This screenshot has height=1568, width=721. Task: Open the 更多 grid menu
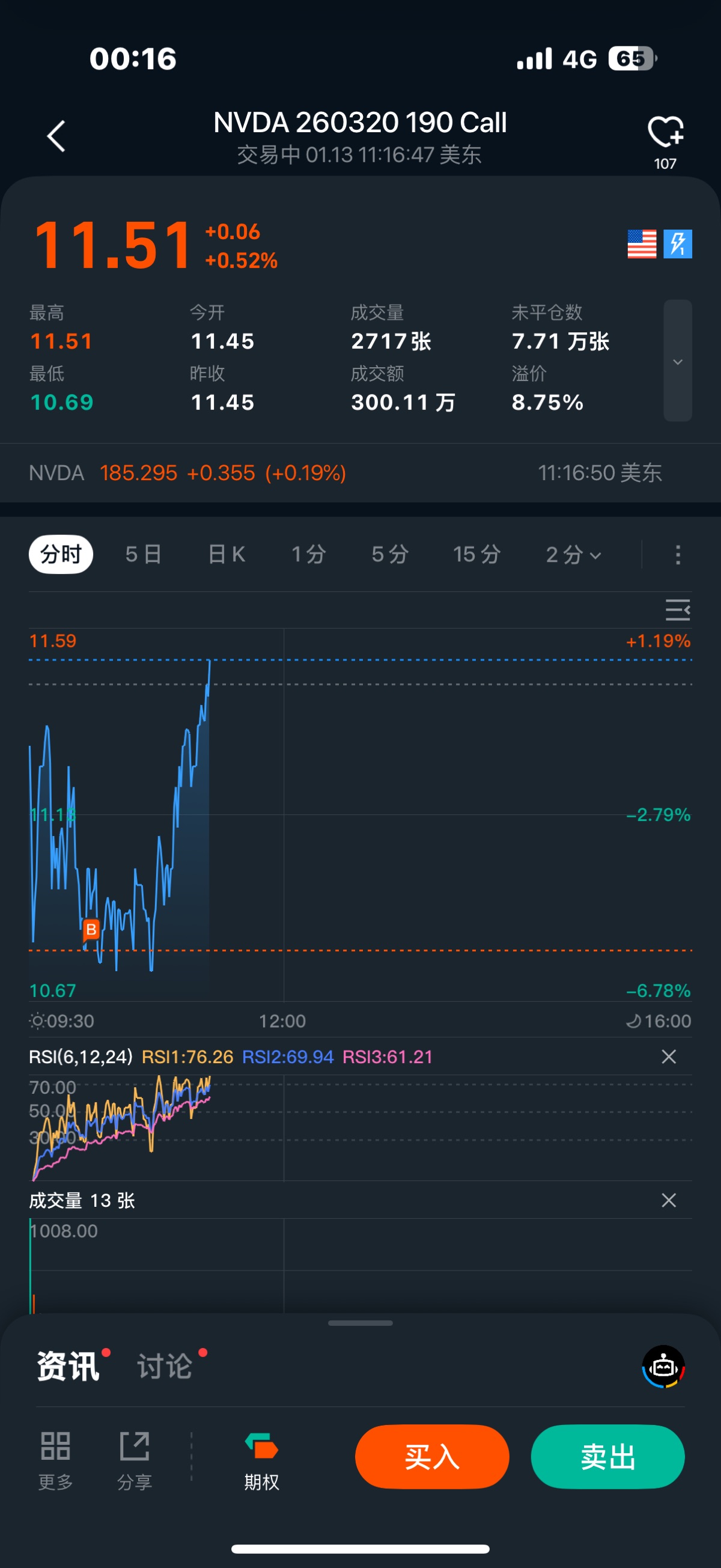55,1459
